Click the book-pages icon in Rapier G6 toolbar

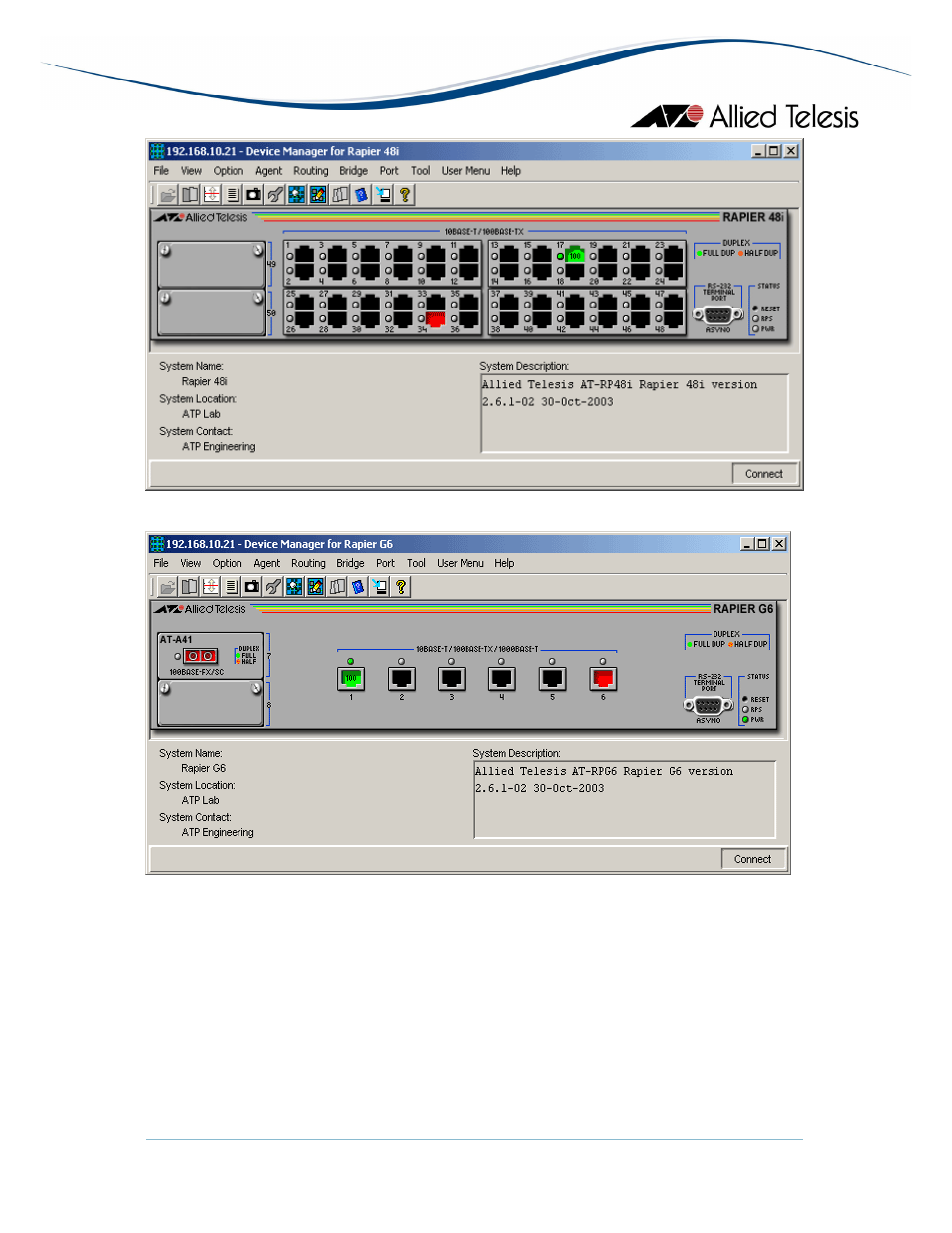189,587
